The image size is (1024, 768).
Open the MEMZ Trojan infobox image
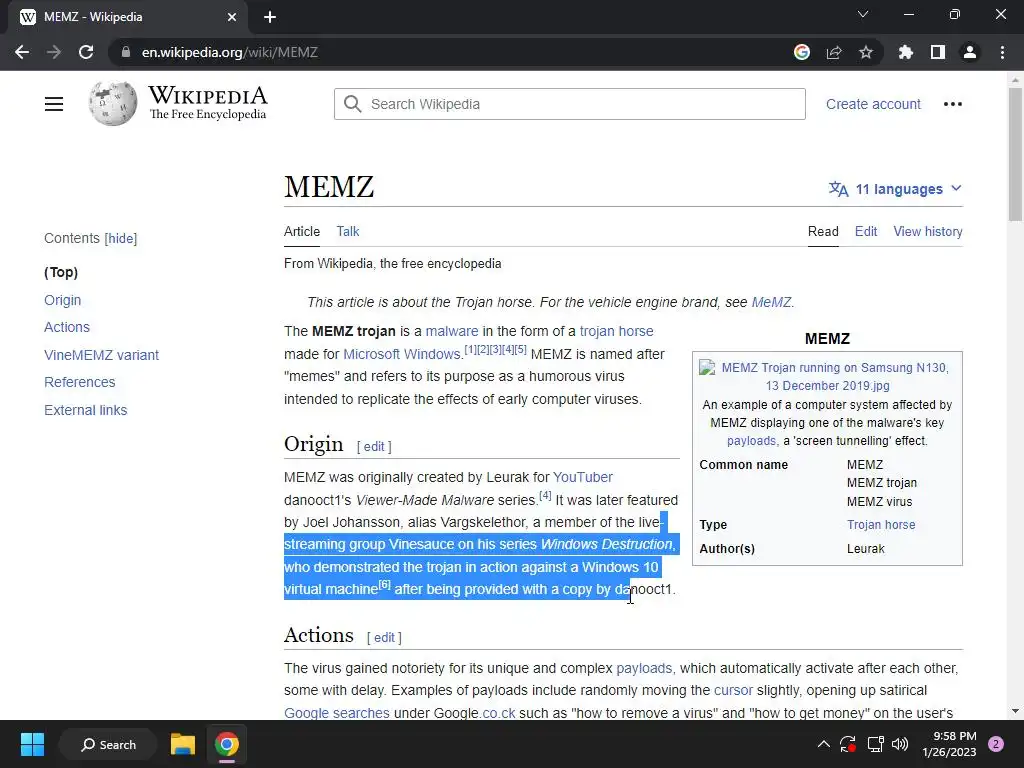827,376
